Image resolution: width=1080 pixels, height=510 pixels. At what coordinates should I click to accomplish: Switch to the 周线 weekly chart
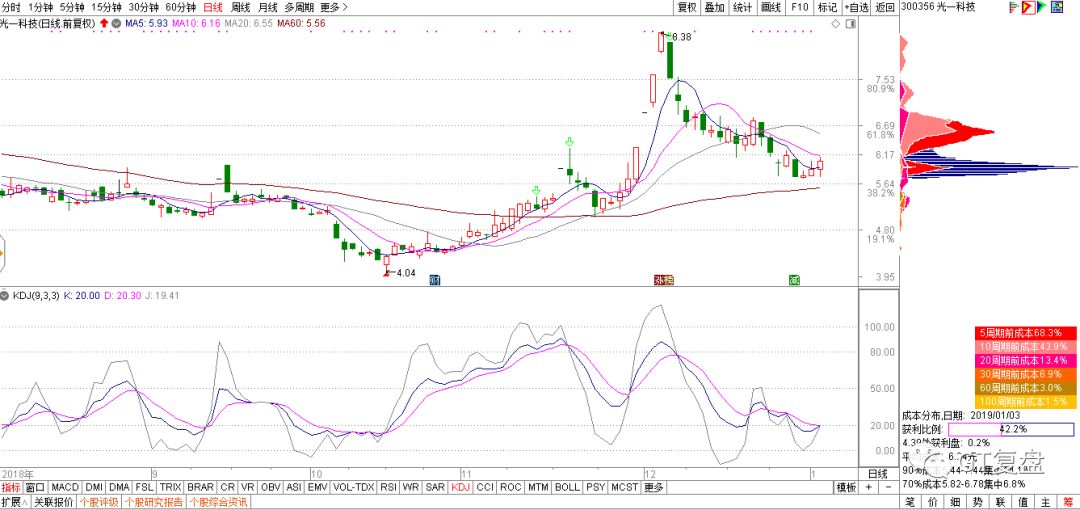coord(240,8)
